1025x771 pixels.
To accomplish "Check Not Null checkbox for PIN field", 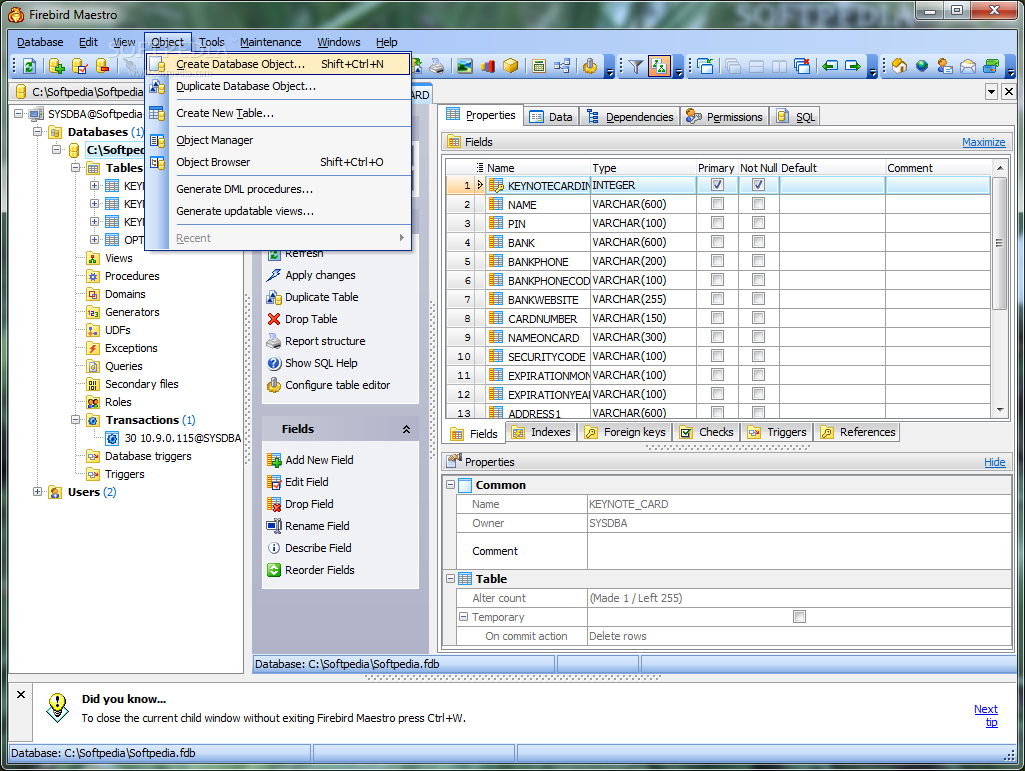I will tap(758, 223).
